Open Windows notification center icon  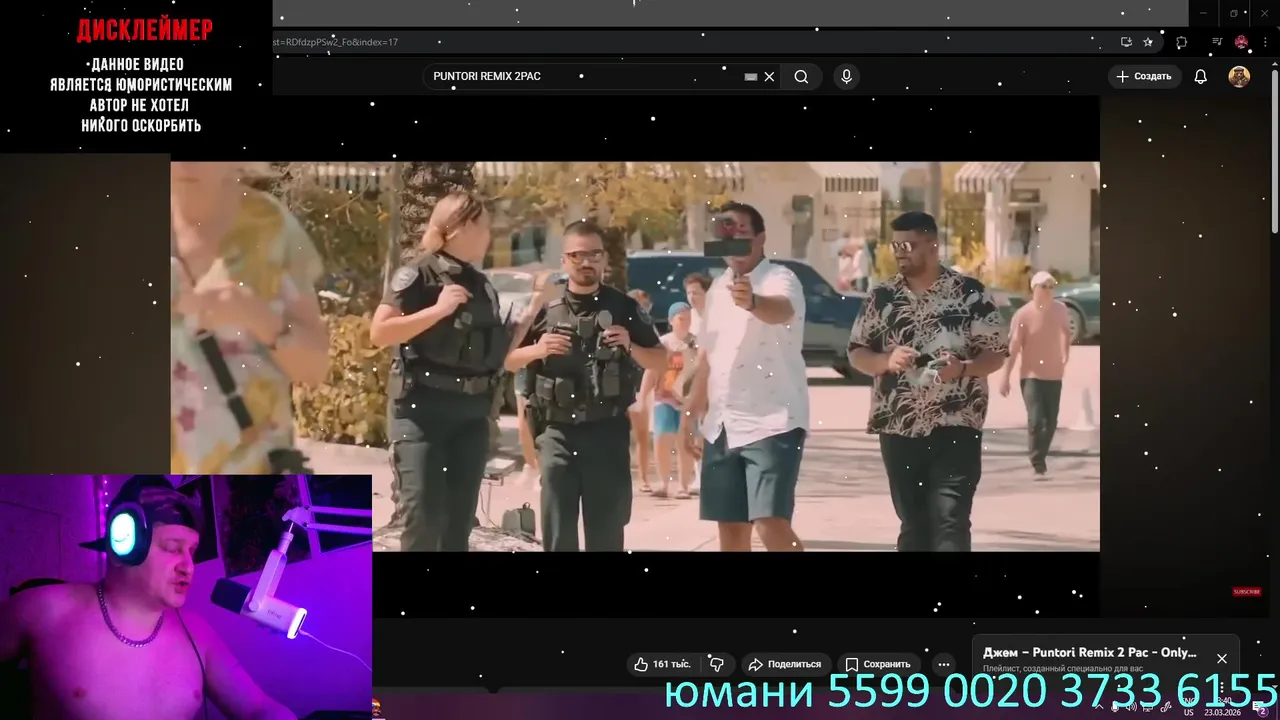point(1261,707)
